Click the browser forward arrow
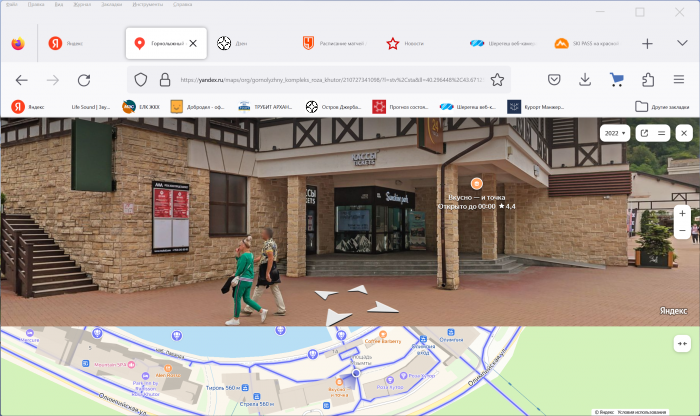 tap(53, 80)
